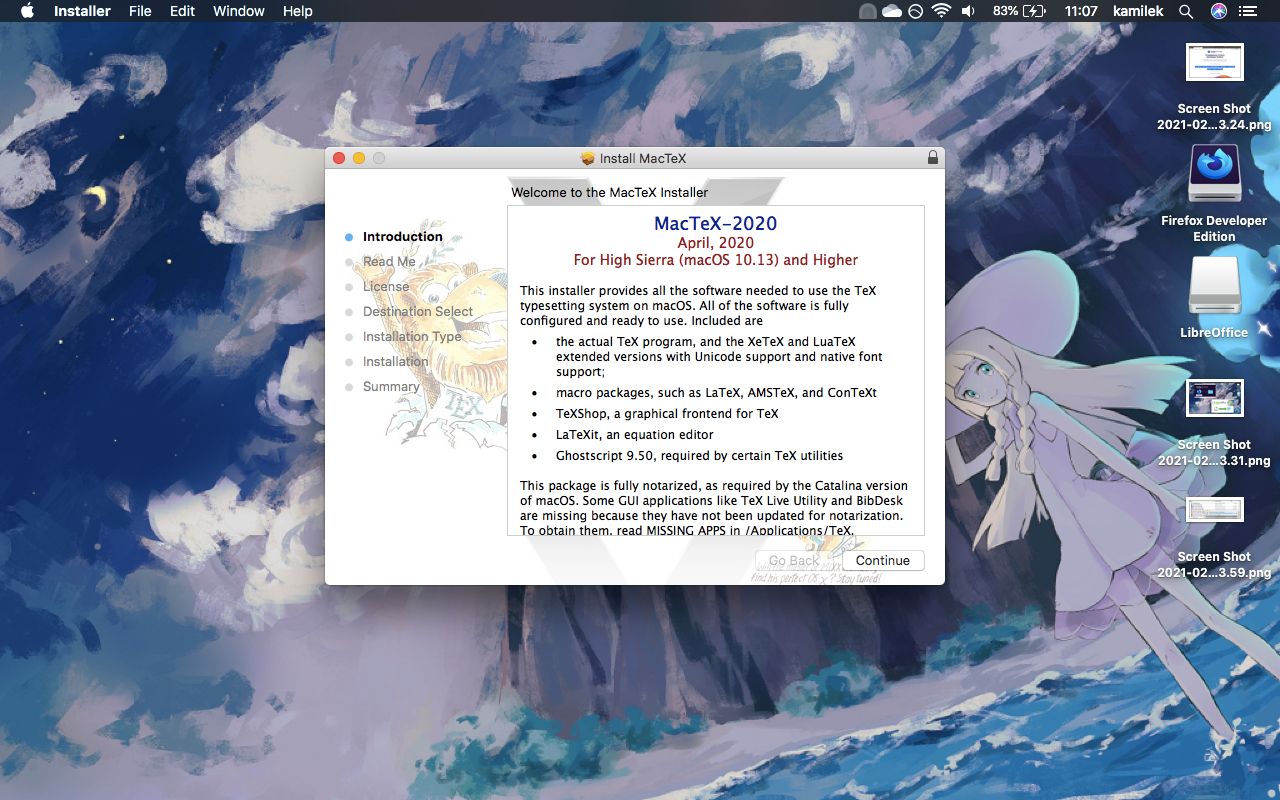Click the 'TeXShop, a graphical frontend' bullet
This screenshot has height=800, width=1280.
coord(667,414)
